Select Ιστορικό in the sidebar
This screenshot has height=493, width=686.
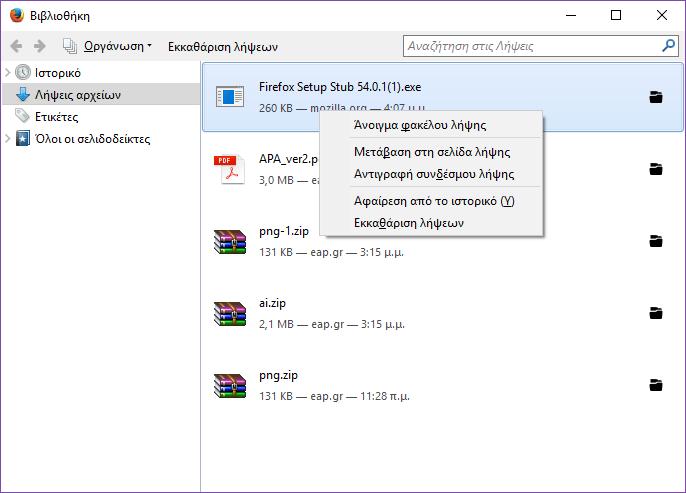(57, 73)
